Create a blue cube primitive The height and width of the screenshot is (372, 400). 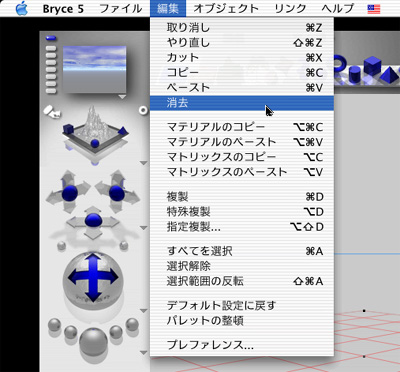[x=372, y=66]
